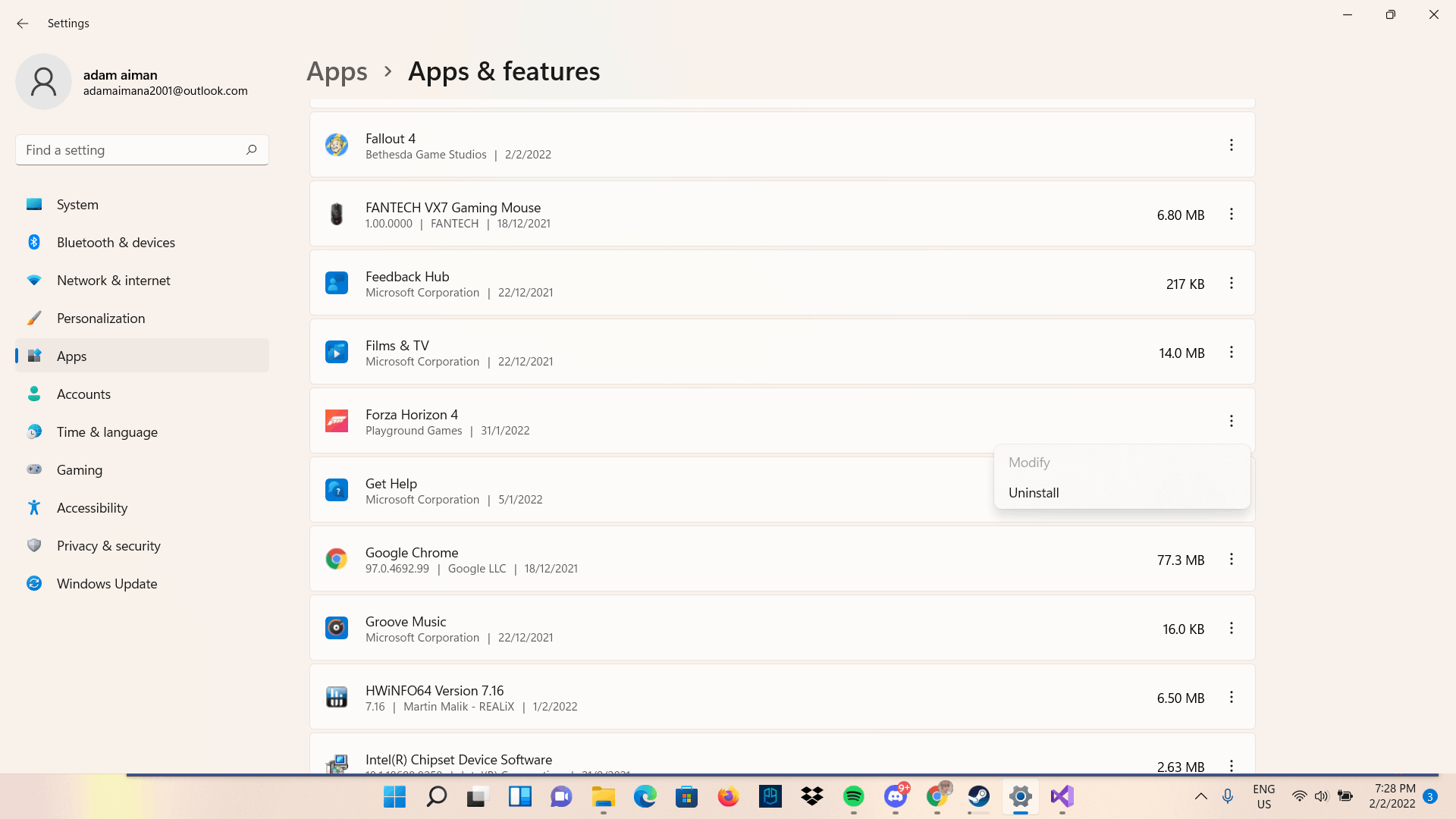Image resolution: width=1456 pixels, height=819 pixels.
Task: Go back using the Settings back arrow
Action: pos(22,24)
